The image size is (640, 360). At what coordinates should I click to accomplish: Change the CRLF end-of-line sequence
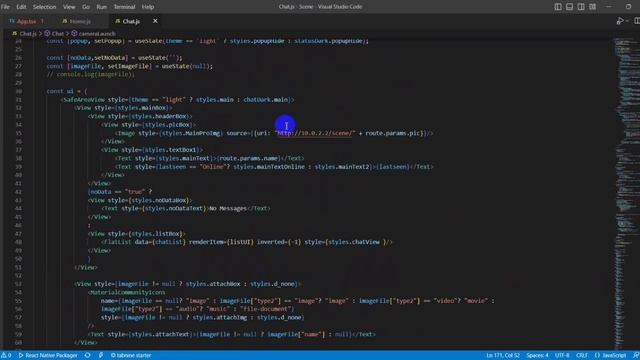[x=582, y=356]
